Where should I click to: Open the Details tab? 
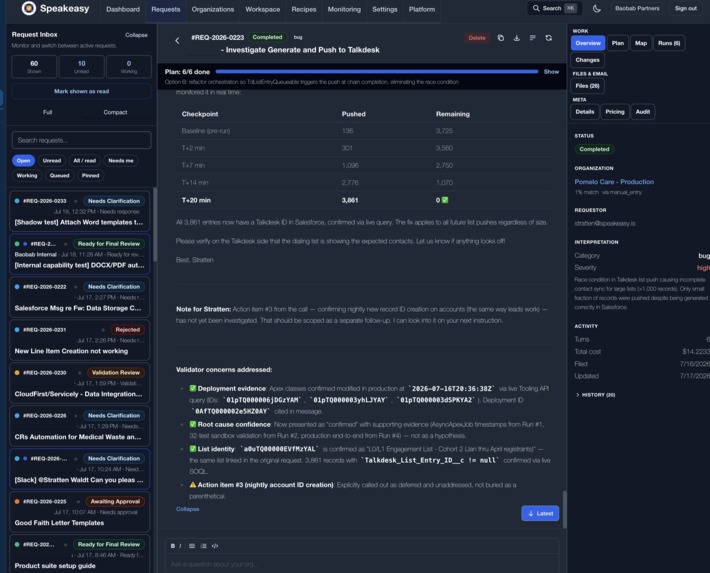[x=585, y=112]
